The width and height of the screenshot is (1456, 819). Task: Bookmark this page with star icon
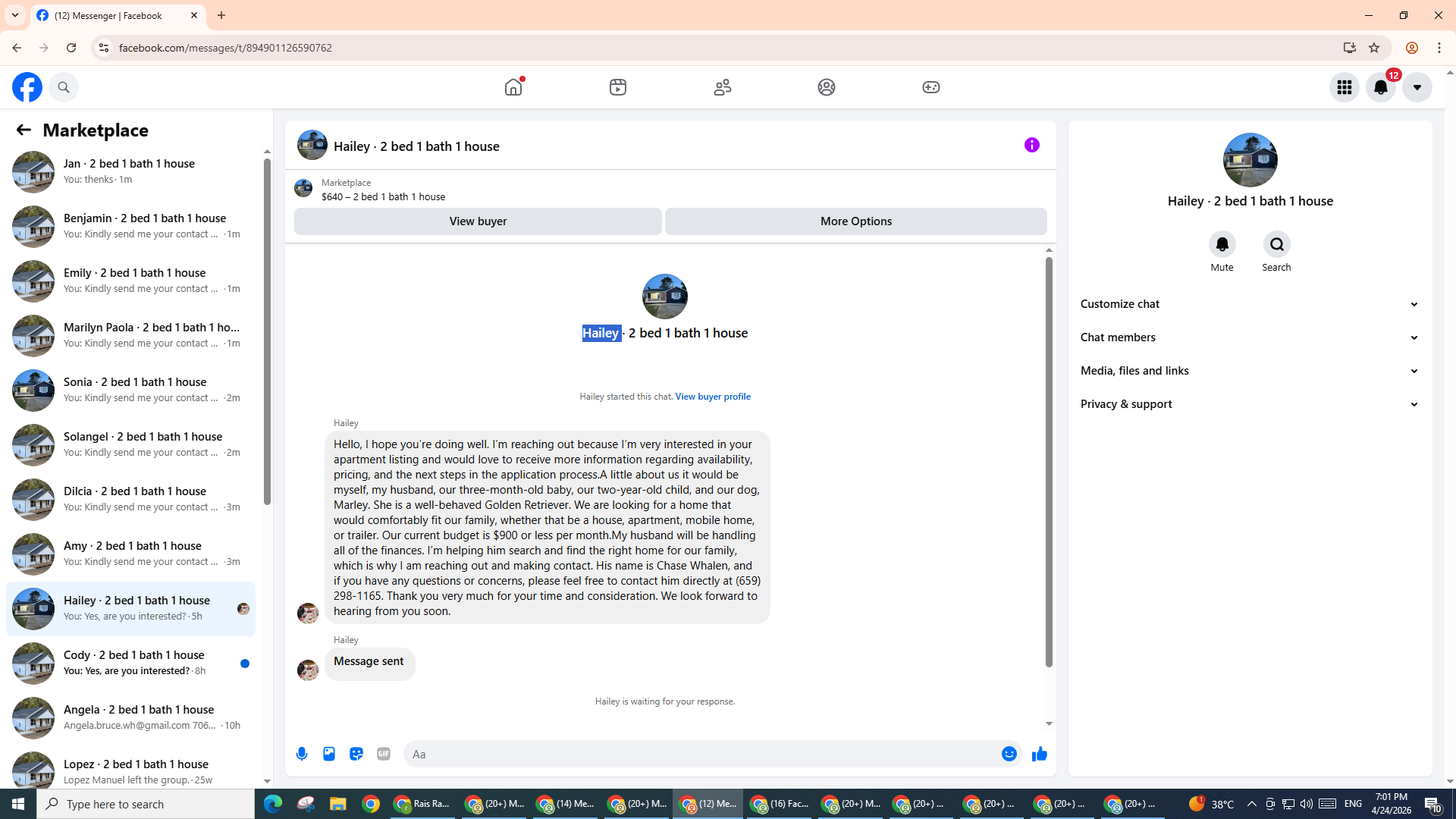pos(1373,48)
